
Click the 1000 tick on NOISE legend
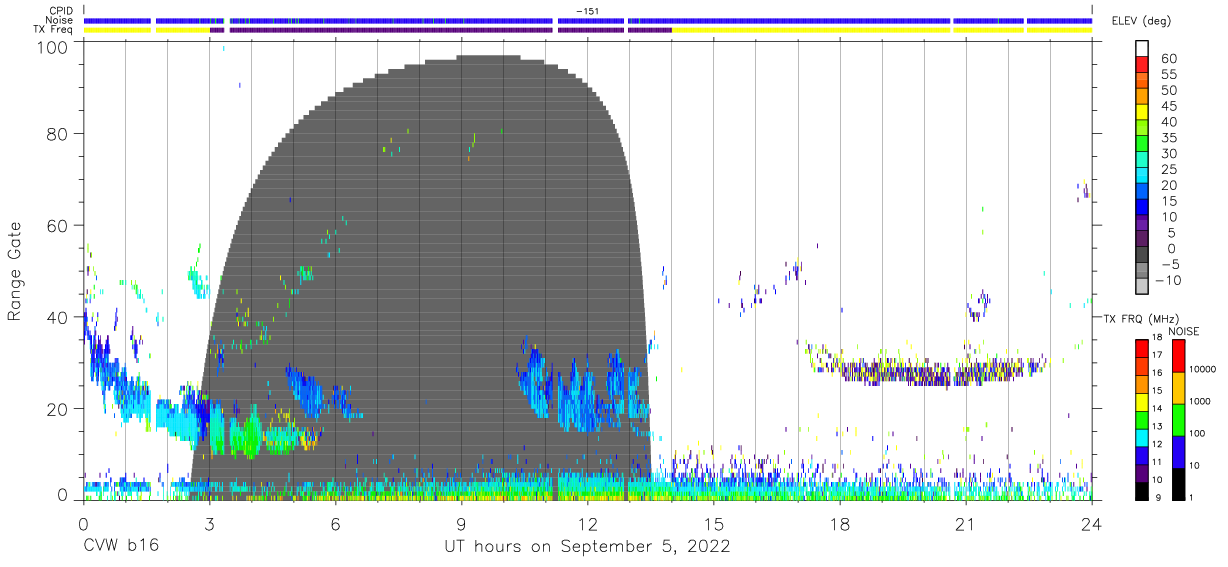pos(1201,402)
